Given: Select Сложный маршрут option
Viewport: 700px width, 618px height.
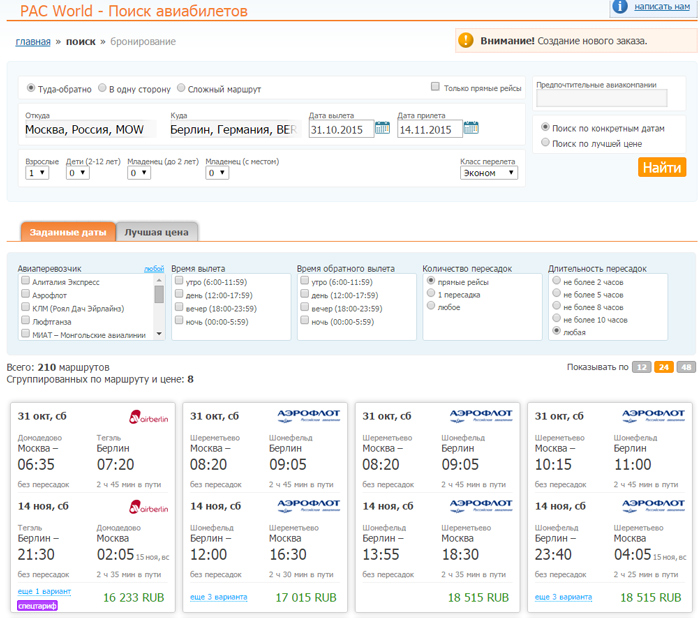Looking at the screenshot, I should pyautogui.click(x=181, y=88).
